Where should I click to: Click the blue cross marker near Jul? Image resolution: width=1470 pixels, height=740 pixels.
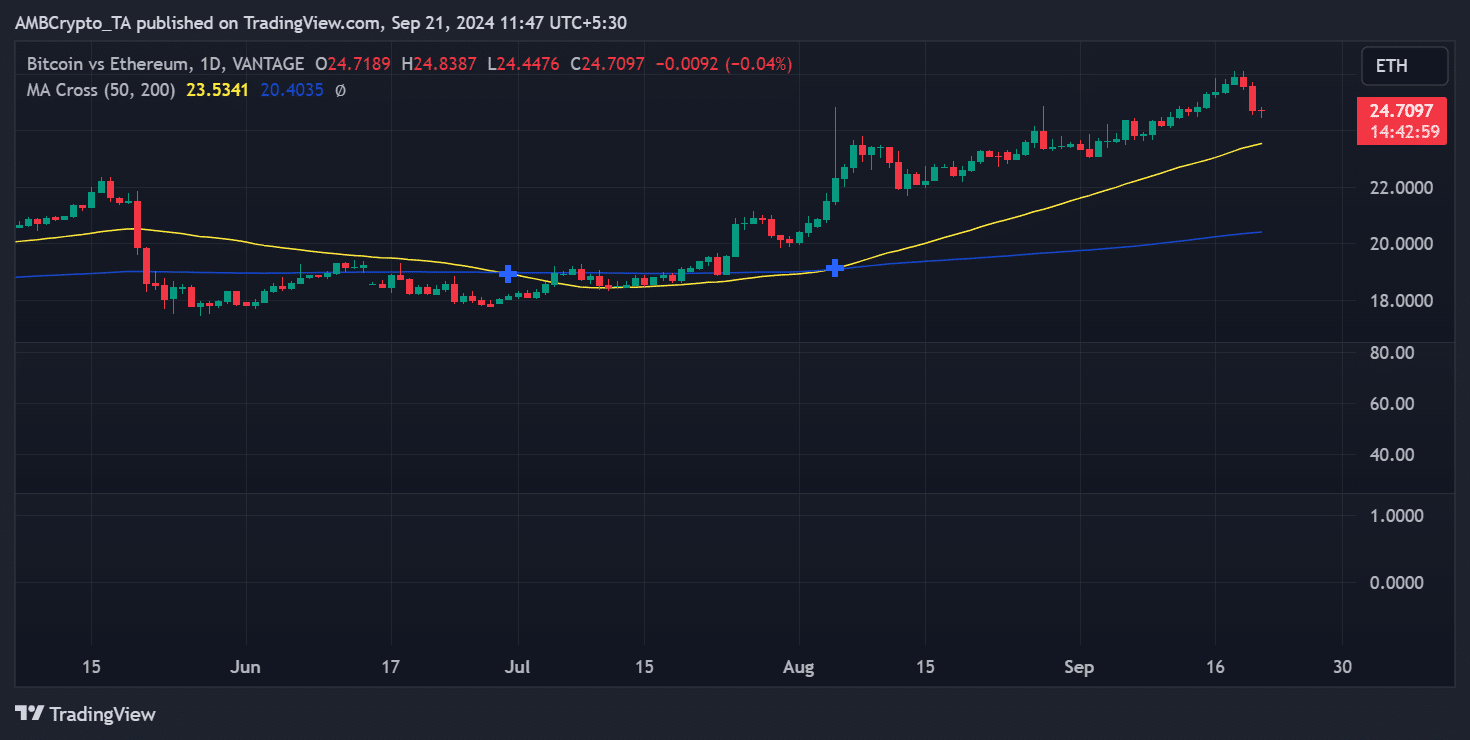508,273
